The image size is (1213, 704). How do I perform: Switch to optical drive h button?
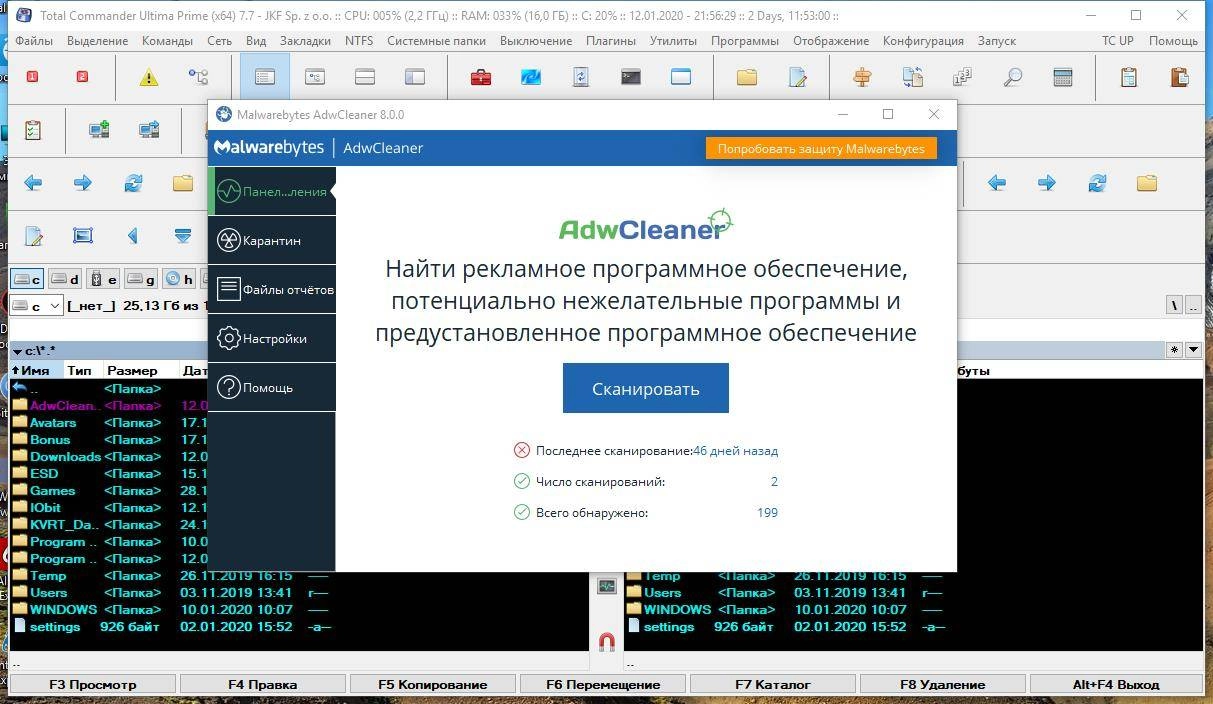(x=179, y=279)
